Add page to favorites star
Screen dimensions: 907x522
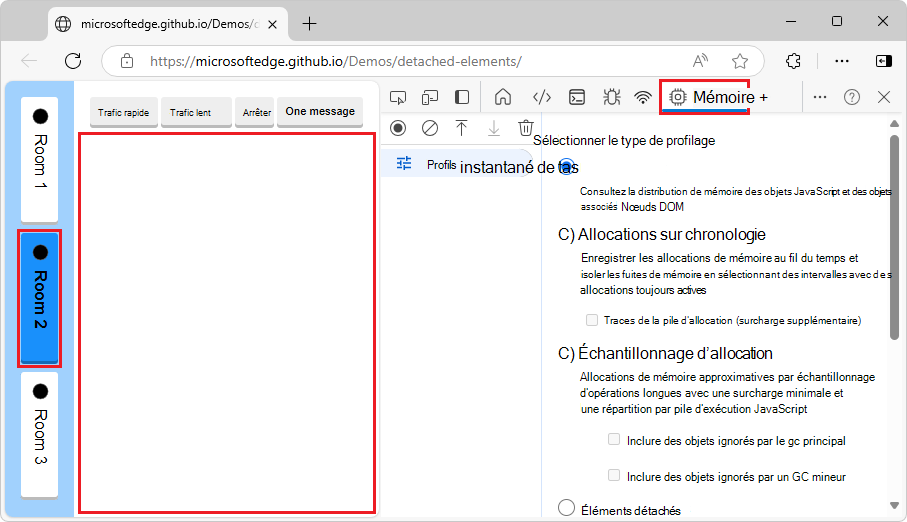coord(740,61)
